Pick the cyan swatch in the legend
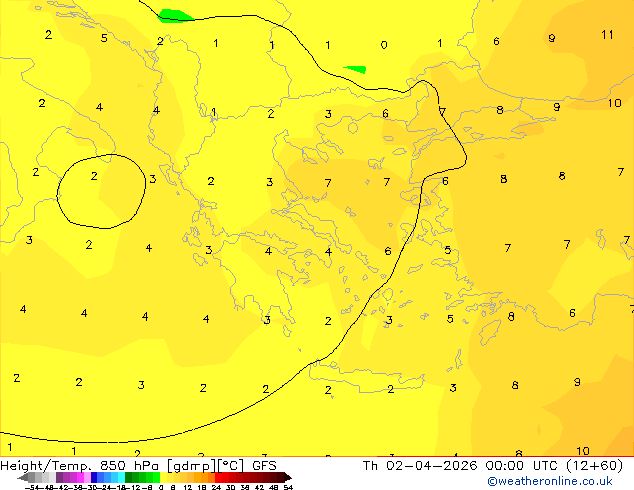This screenshot has height=490, width=634. [121, 477]
